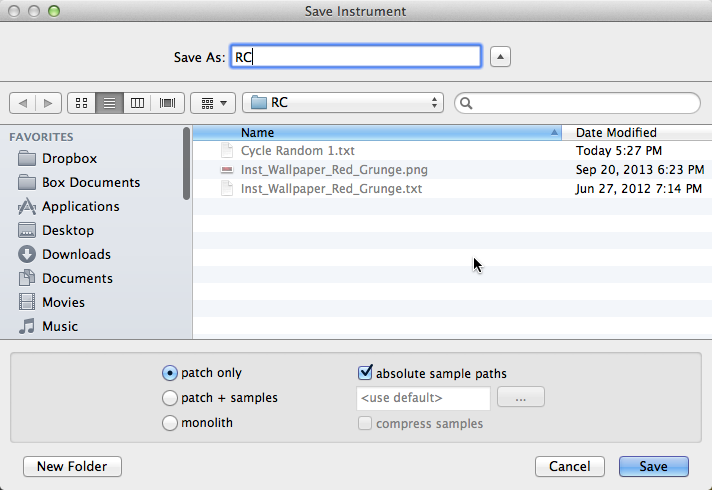The width and height of the screenshot is (712, 490).
Task: Click into the search field
Action: click(577, 103)
